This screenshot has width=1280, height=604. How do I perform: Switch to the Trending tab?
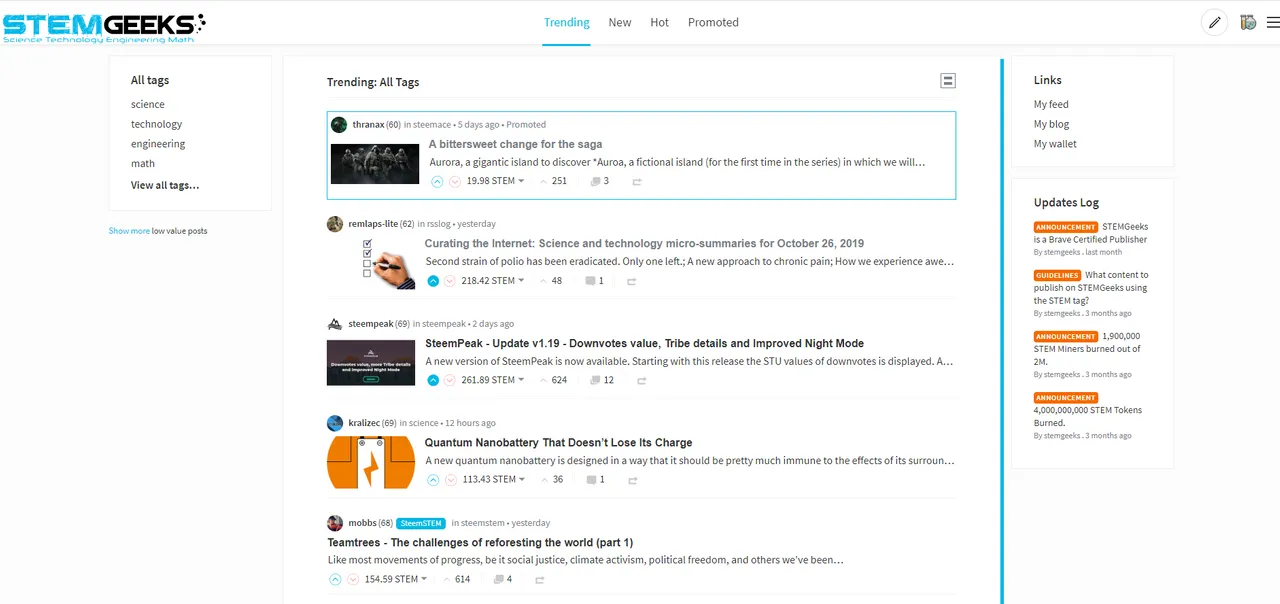pyautogui.click(x=567, y=22)
